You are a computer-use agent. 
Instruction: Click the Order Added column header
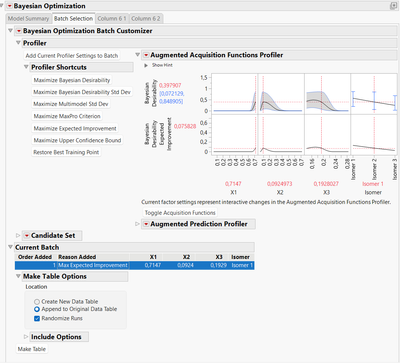35,257
